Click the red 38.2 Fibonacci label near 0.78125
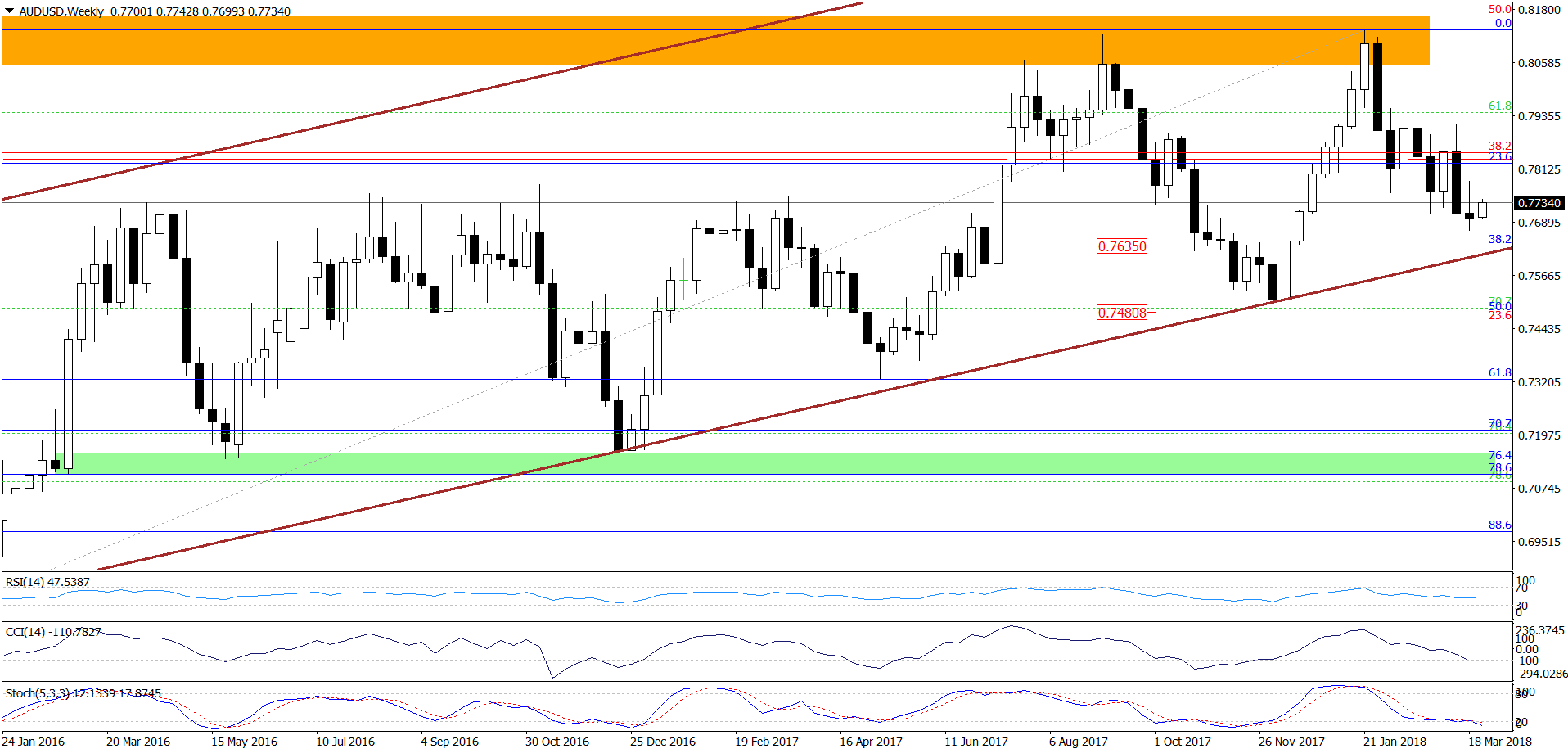 tap(1500, 146)
